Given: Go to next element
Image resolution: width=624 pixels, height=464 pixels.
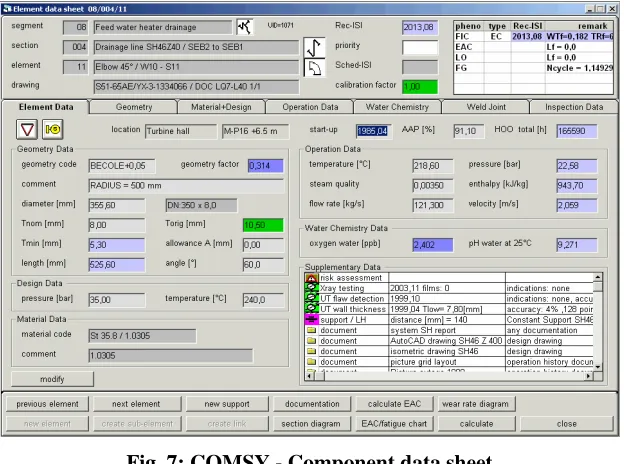Looking at the screenshot, I should (136, 404).
